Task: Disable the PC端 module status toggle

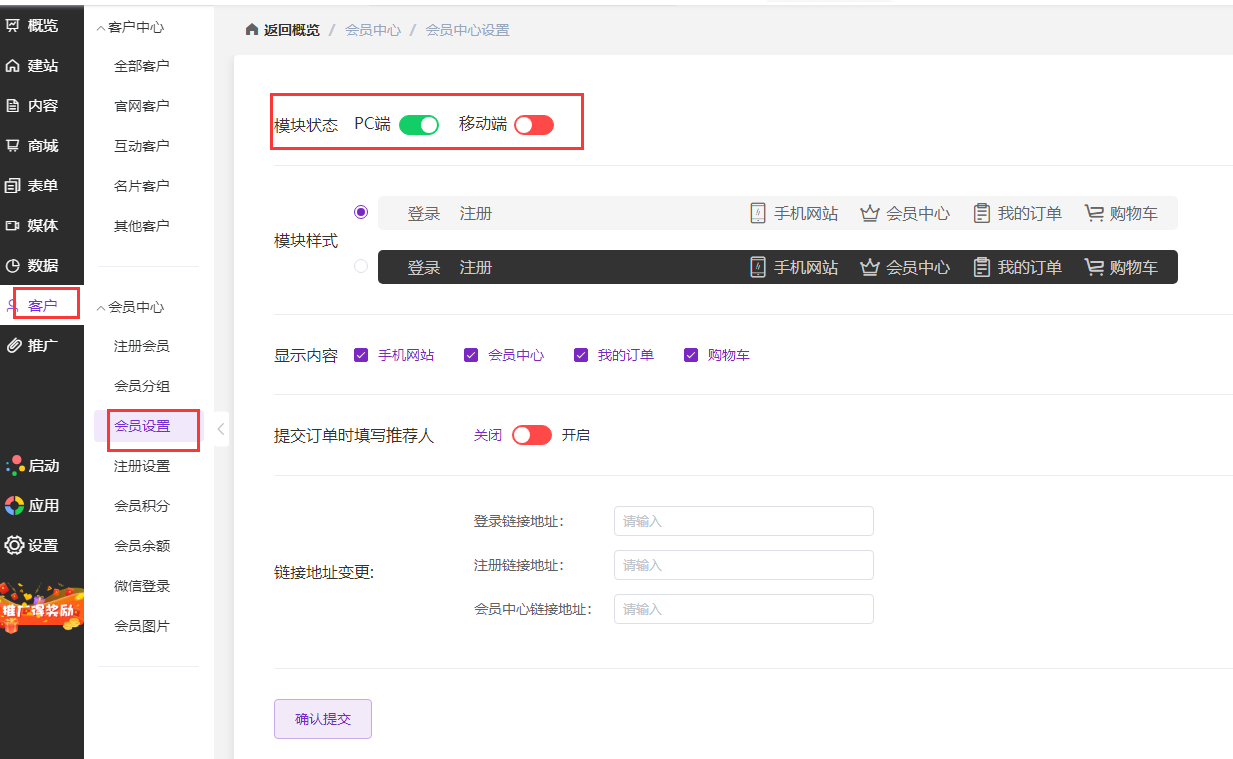Action: click(x=419, y=125)
